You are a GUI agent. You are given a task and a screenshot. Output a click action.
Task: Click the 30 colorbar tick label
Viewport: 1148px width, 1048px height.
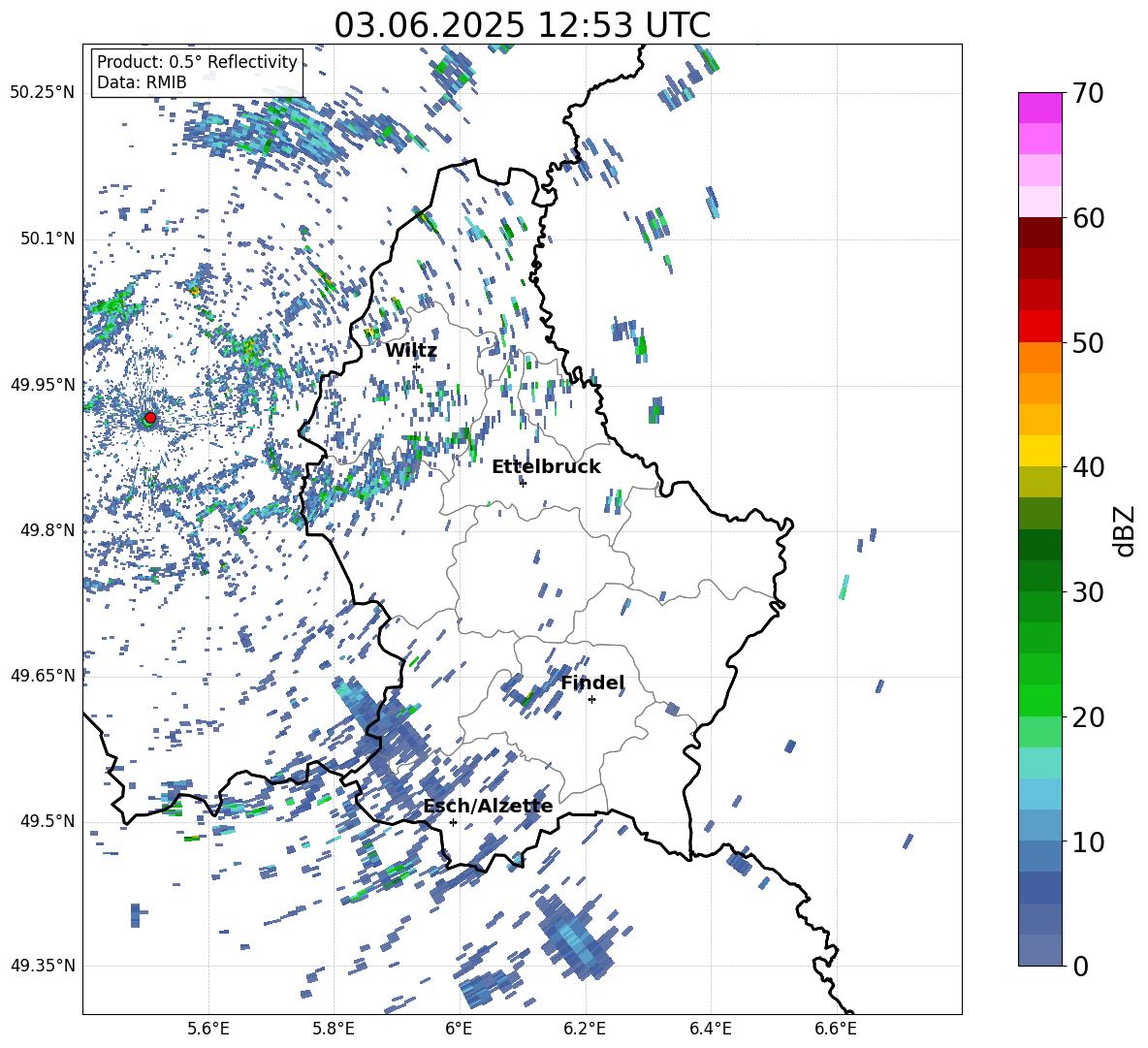pos(1088,592)
